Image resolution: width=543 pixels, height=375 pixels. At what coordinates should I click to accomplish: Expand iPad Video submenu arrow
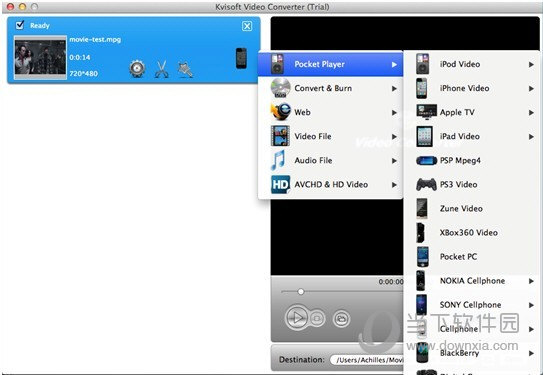(x=531, y=137)
